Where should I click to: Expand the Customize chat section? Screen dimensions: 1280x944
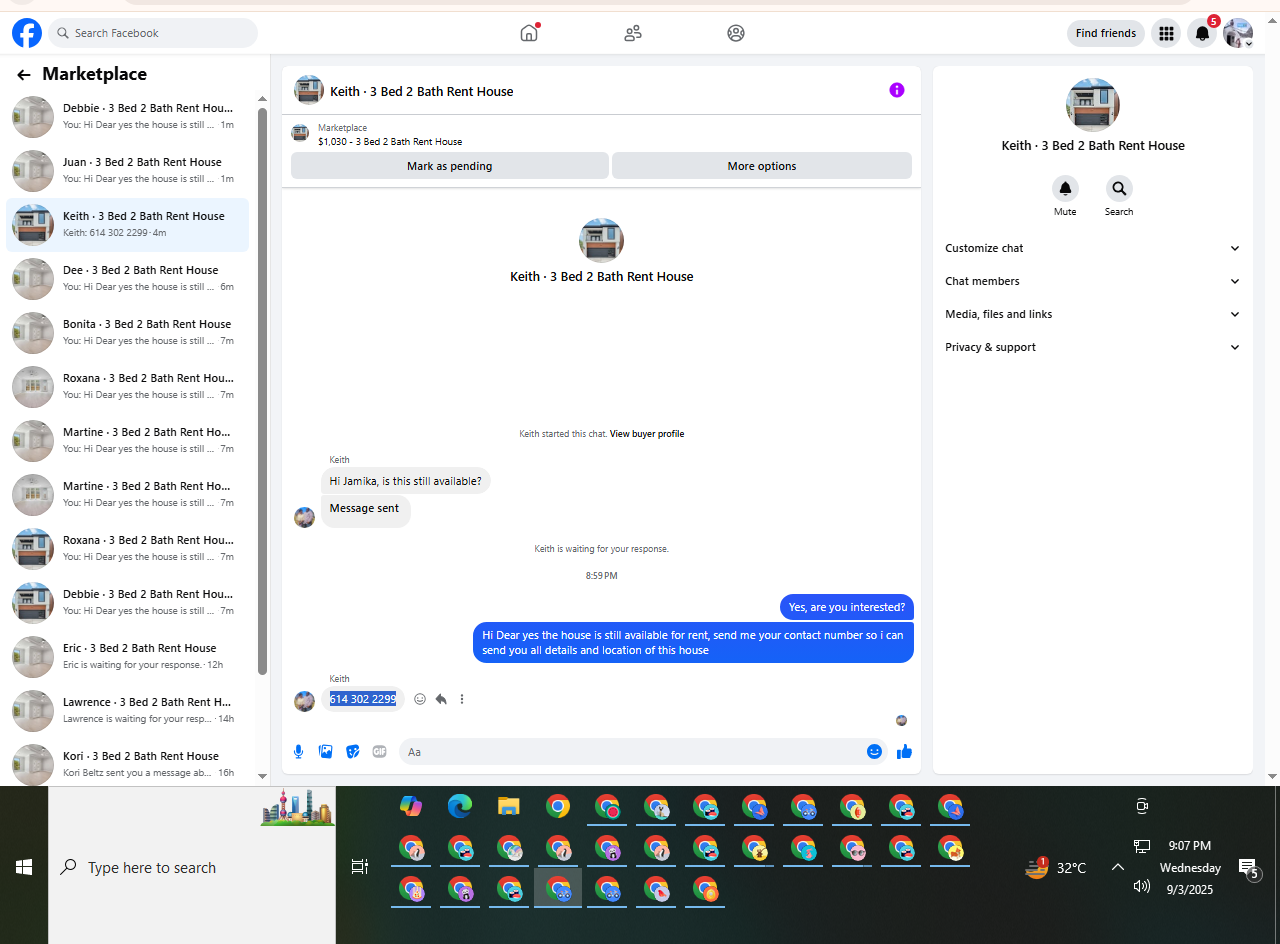[1093, 248]
